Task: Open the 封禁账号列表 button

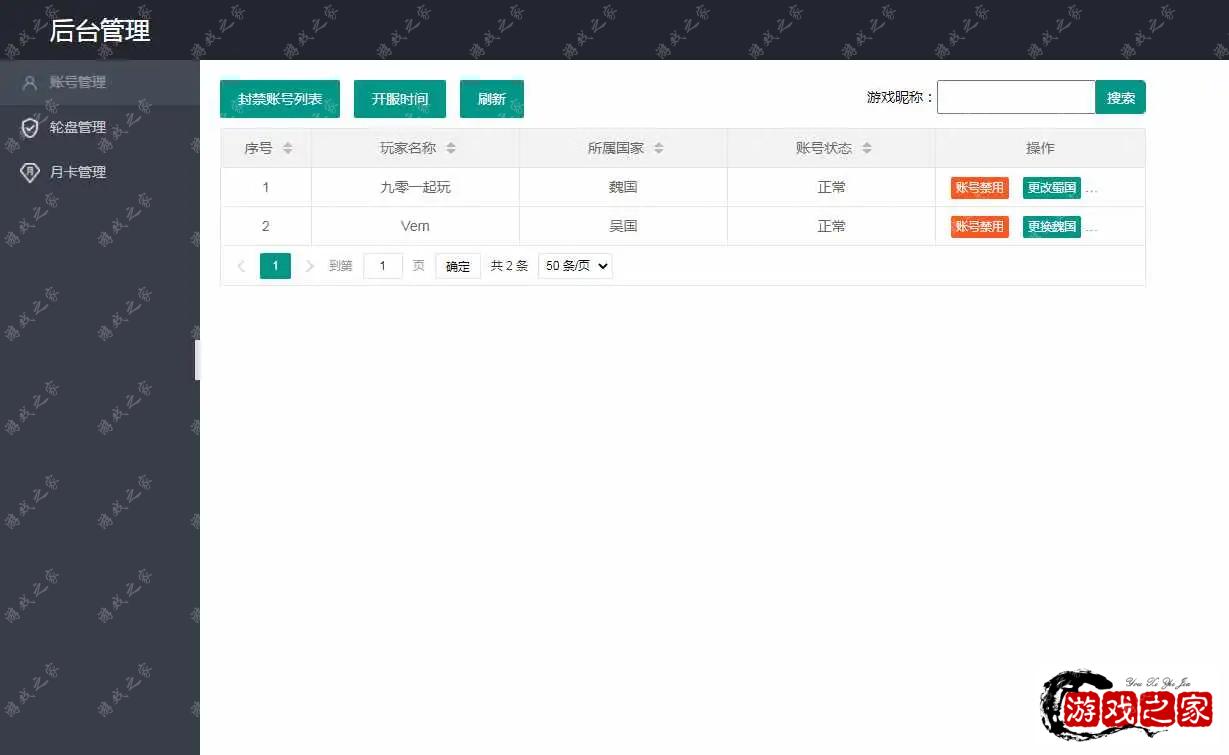Action: point(280,99)
